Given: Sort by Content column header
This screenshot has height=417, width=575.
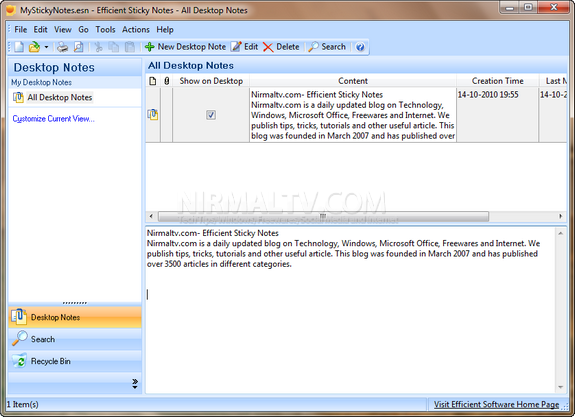Looking at the screenshot, I should (353, 81).
